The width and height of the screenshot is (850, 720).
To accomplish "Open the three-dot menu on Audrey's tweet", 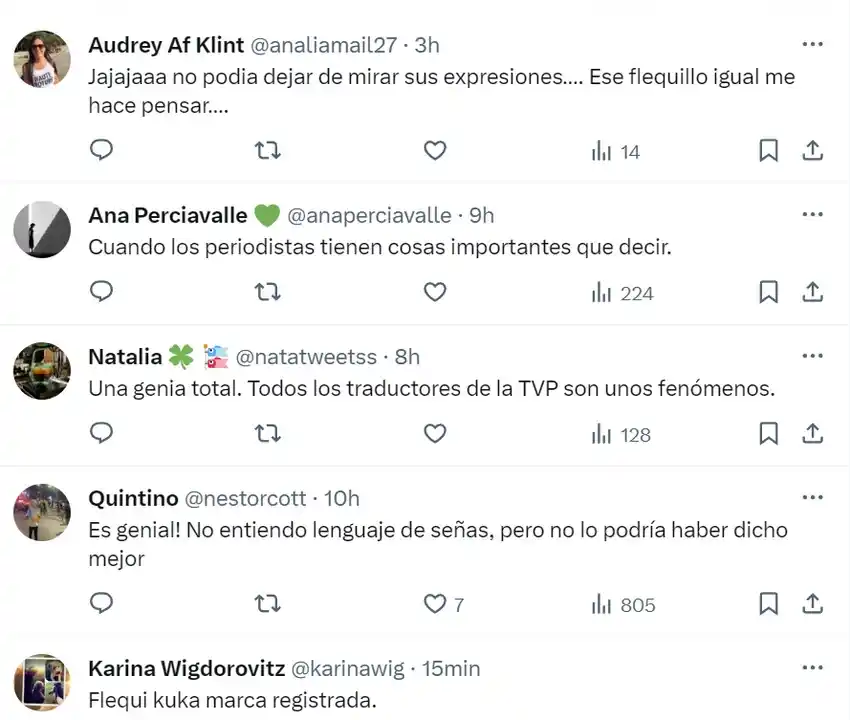I will 812,43.
